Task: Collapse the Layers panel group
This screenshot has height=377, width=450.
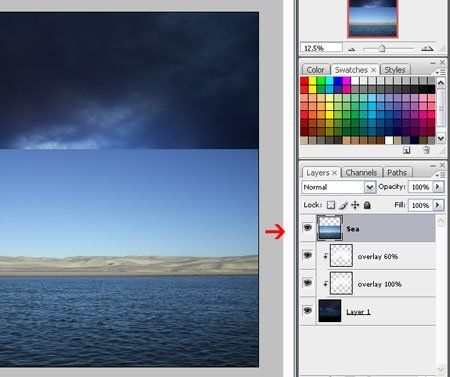Action: pyautogui.click(x=433, y=165)
